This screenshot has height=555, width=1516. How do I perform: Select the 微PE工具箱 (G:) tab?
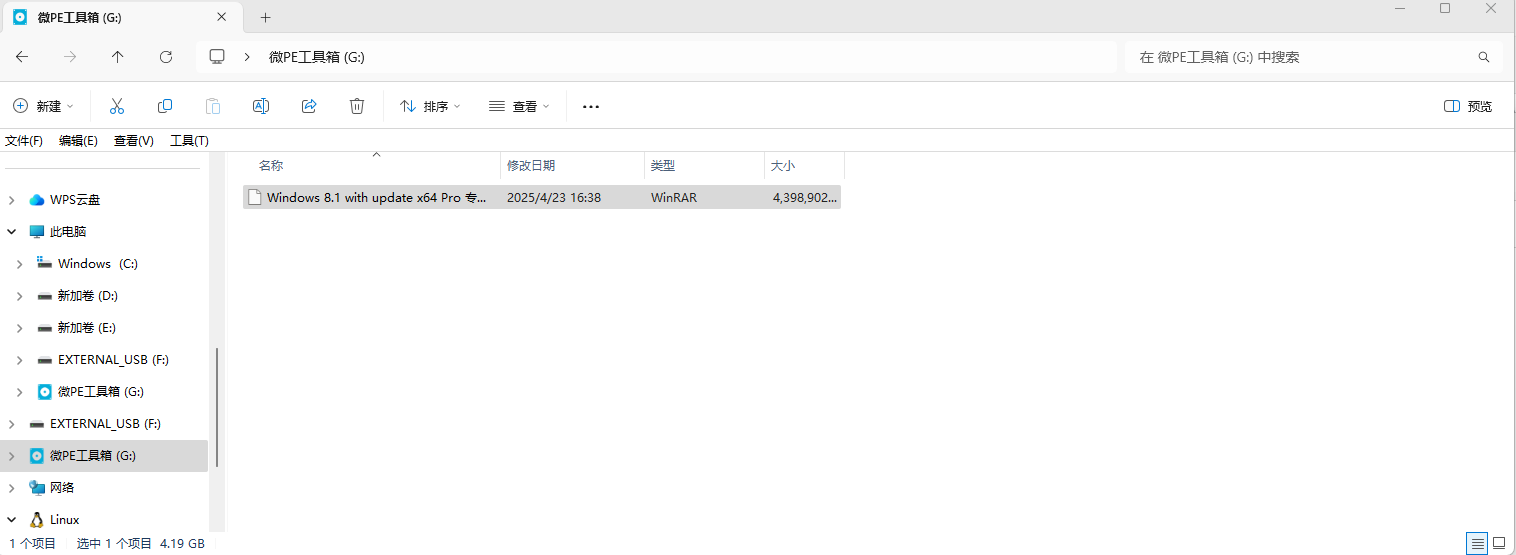pyautogui.click(x=121, y=17)
